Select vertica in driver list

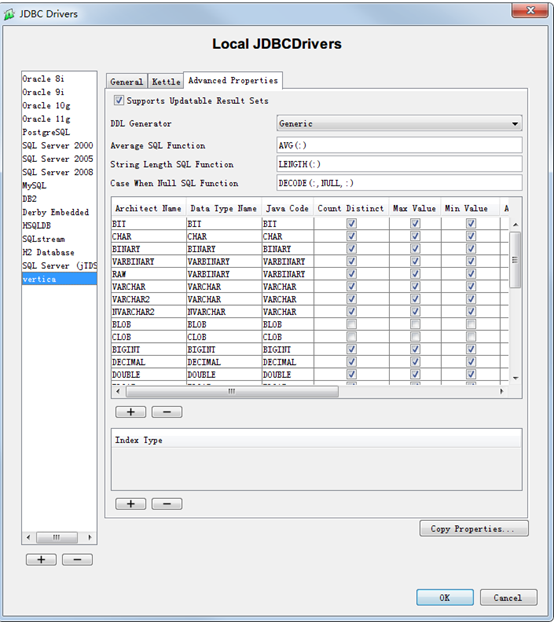59,279
